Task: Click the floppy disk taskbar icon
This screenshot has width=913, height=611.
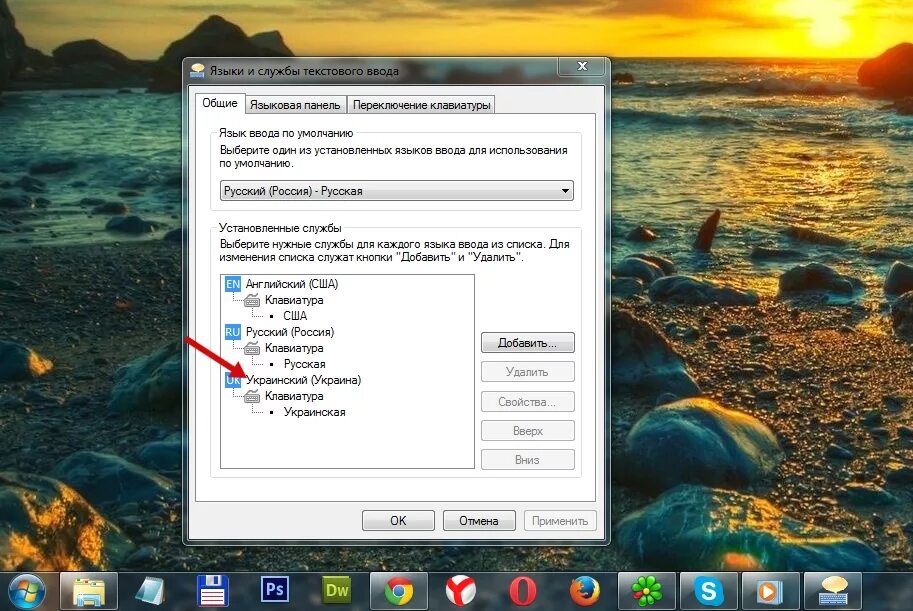Action: pyautogui.click(x=213, y=591)
